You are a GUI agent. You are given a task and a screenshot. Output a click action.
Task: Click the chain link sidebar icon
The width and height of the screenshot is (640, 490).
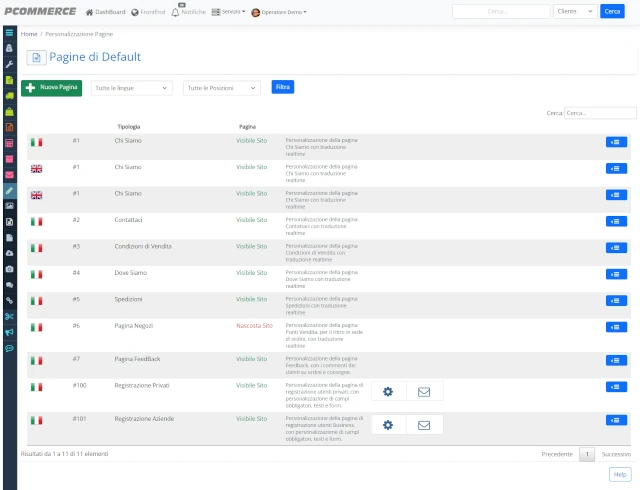point(9,301)
